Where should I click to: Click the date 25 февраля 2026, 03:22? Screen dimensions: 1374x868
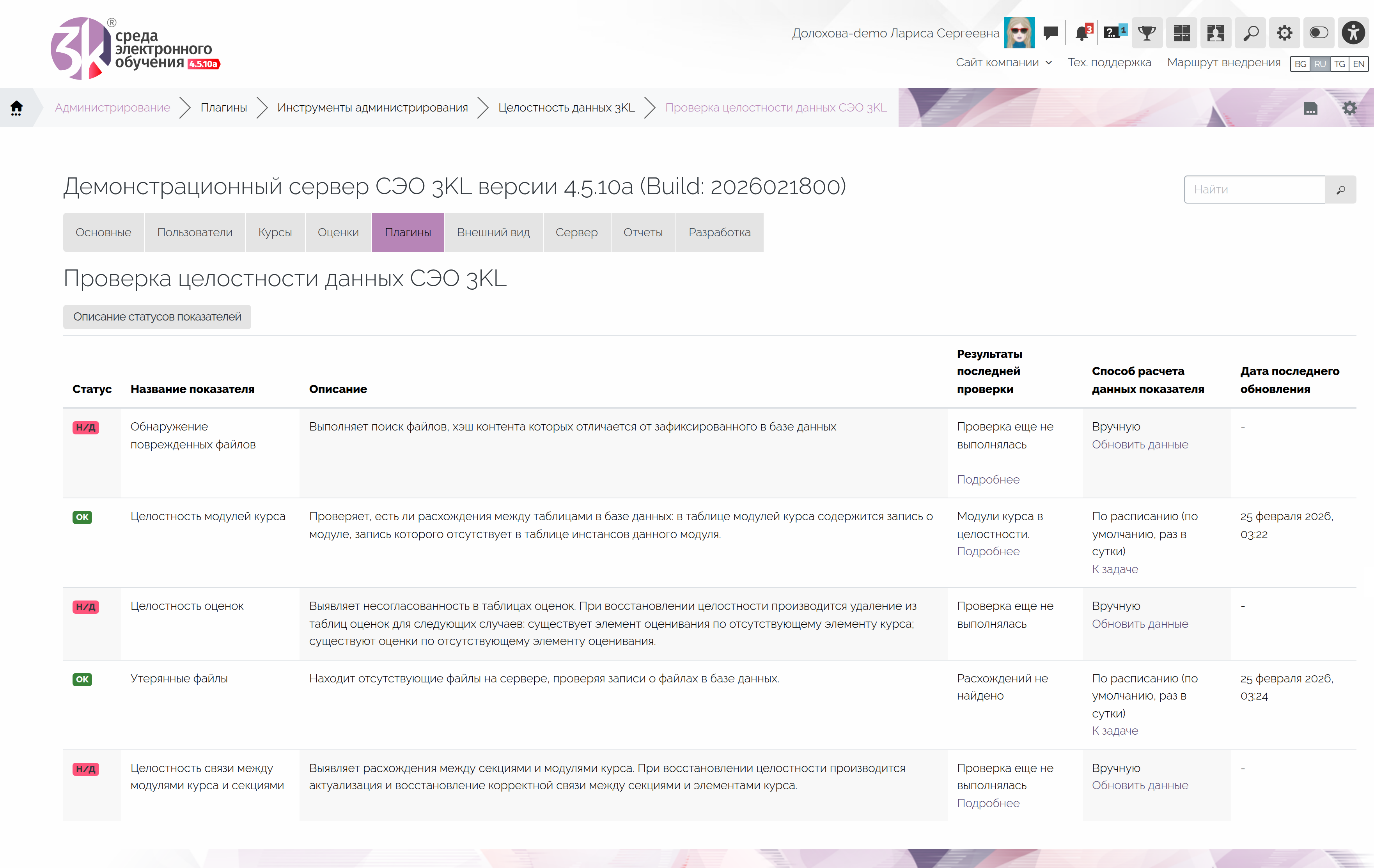click(1287, 525)
